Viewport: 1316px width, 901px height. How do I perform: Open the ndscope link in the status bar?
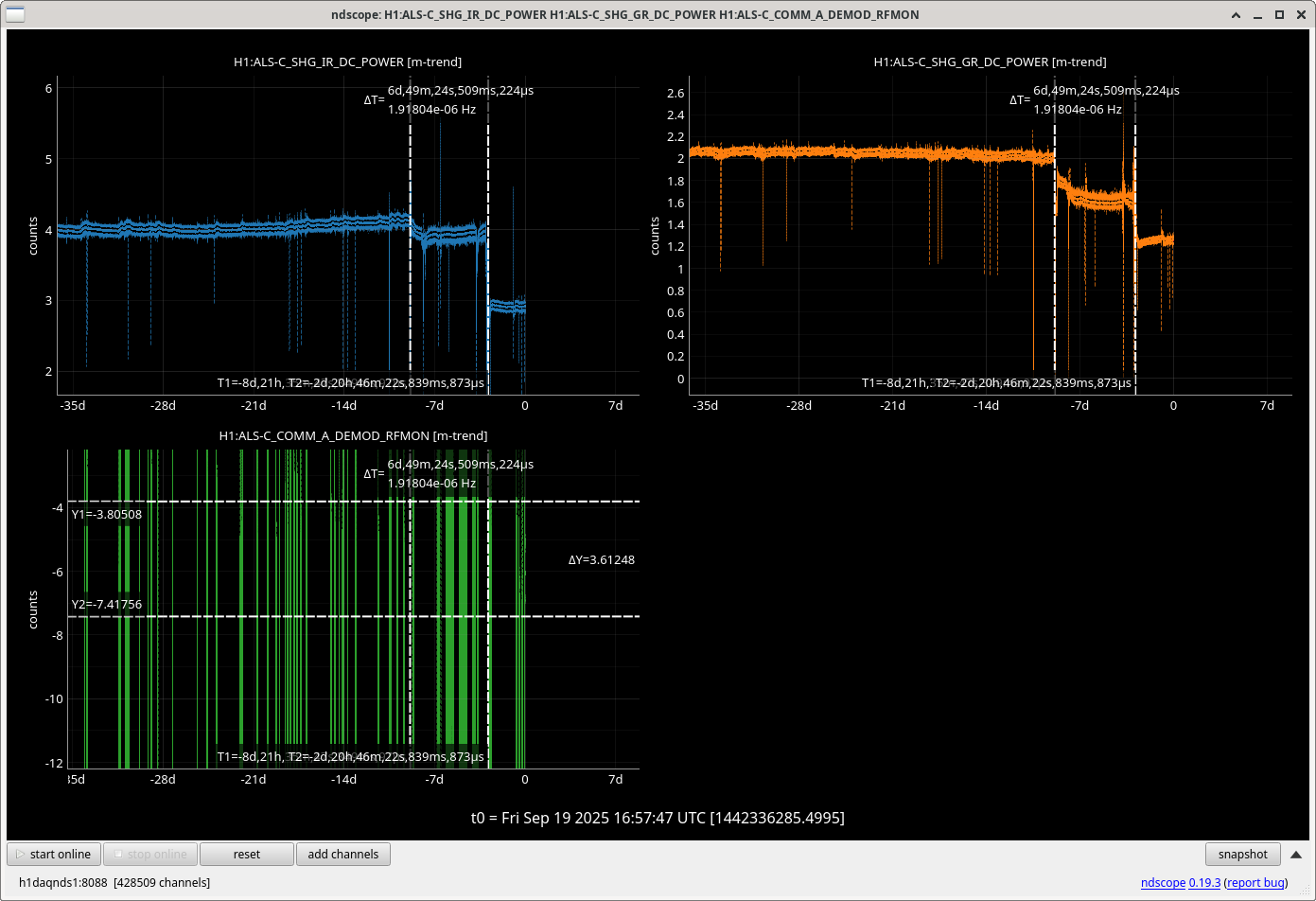[1163, 882]
